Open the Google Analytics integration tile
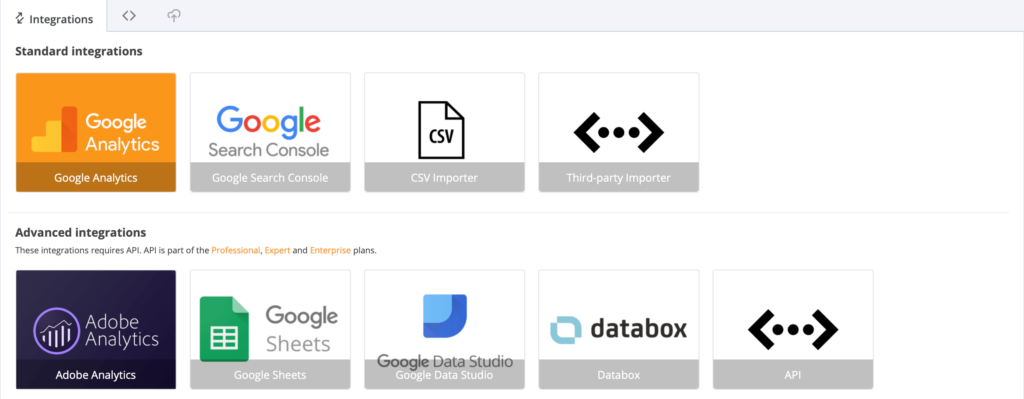 [x=96, y=133]
